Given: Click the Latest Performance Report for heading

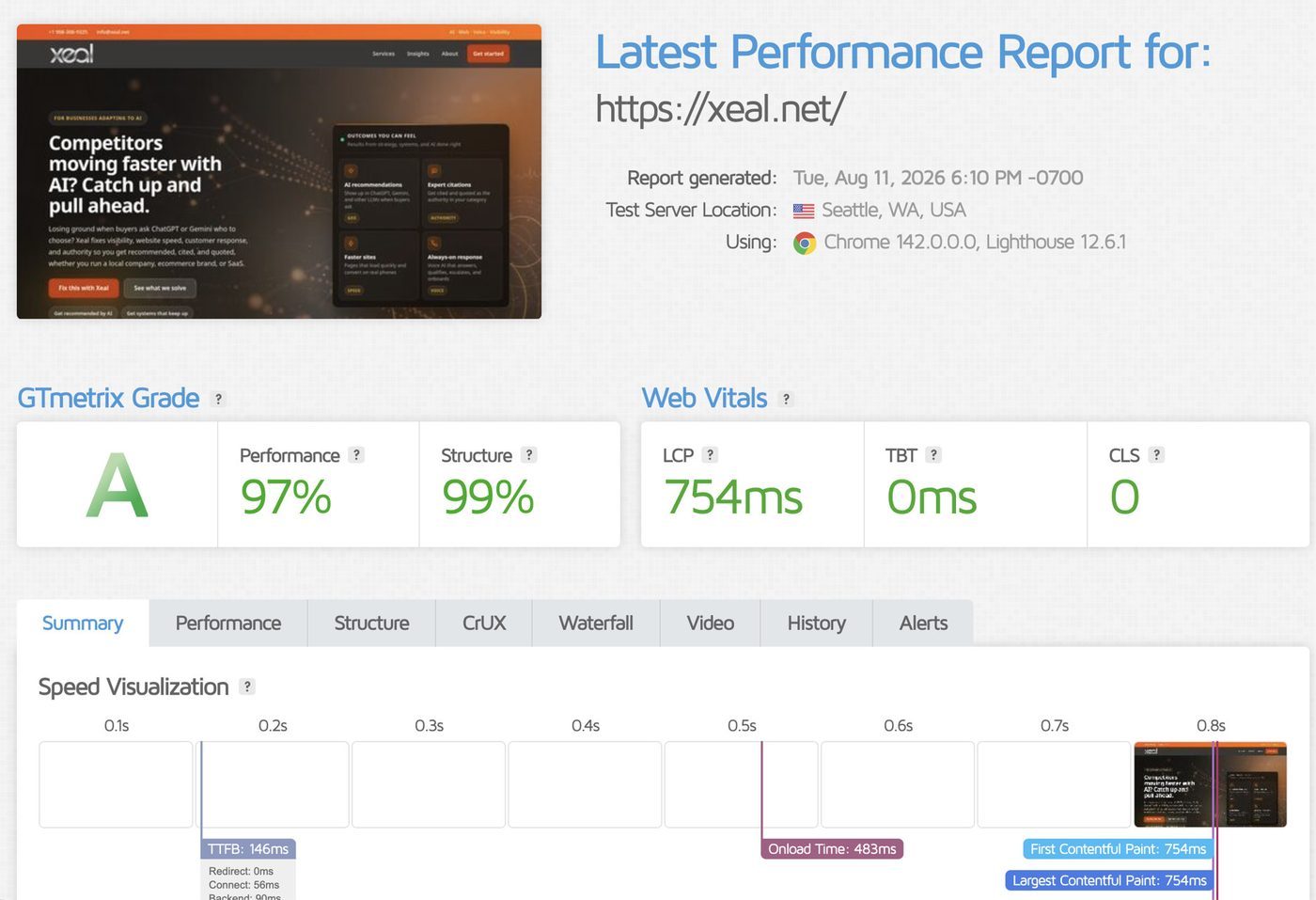Looking at the screenshot, I should (903, 52).
